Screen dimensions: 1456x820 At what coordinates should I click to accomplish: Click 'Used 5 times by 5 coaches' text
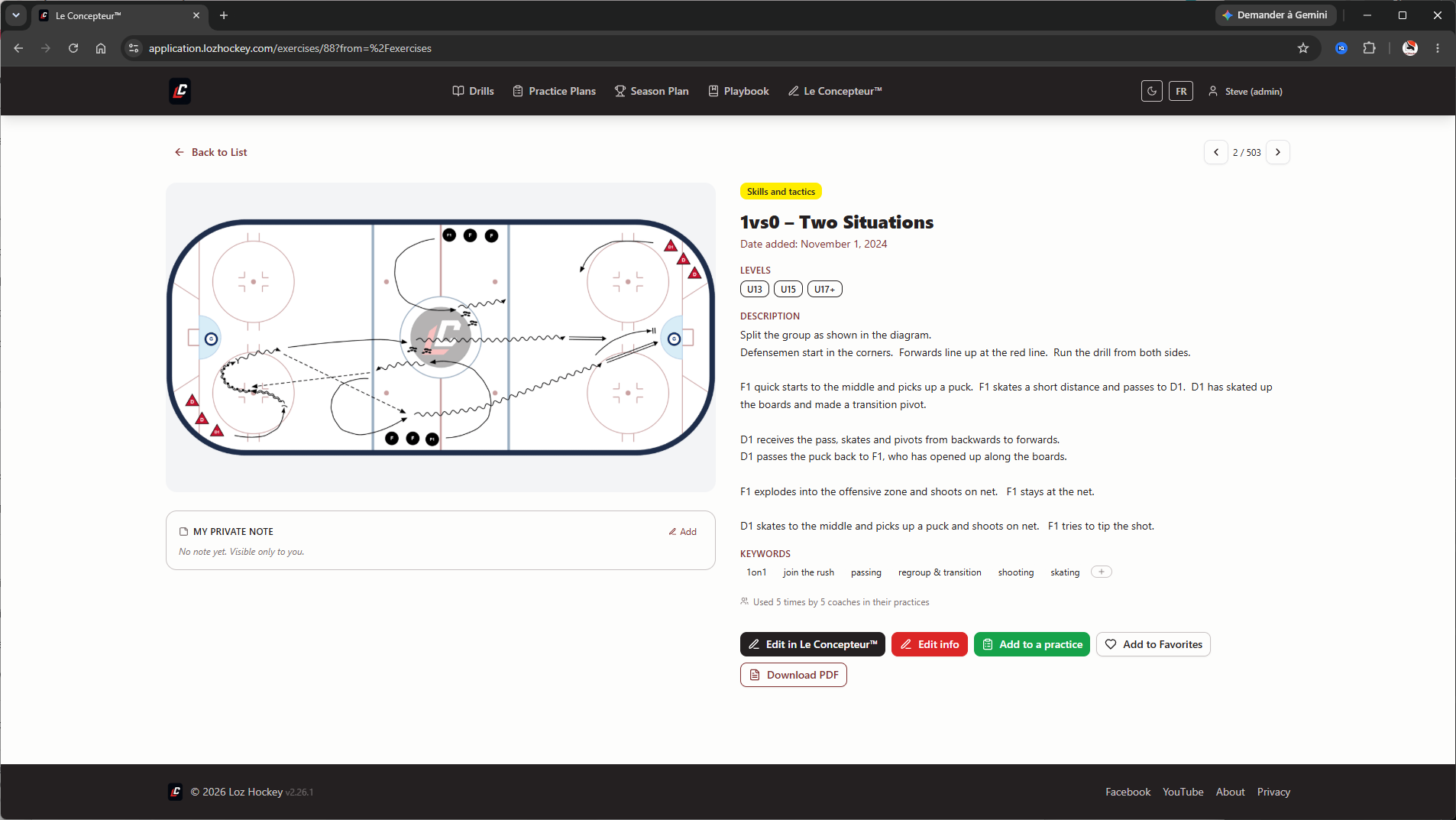point(840,602)
